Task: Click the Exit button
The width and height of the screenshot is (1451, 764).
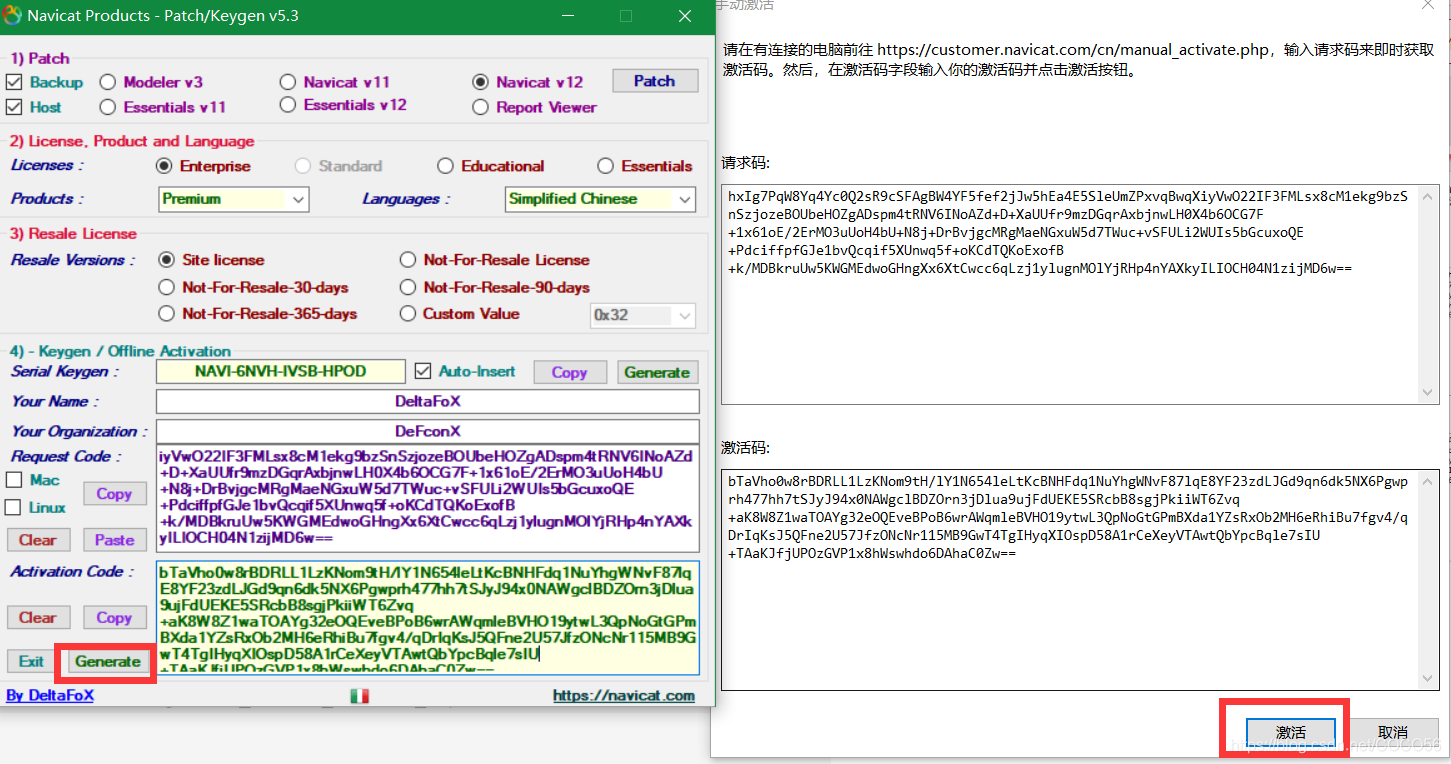Action: click(32, 661)
